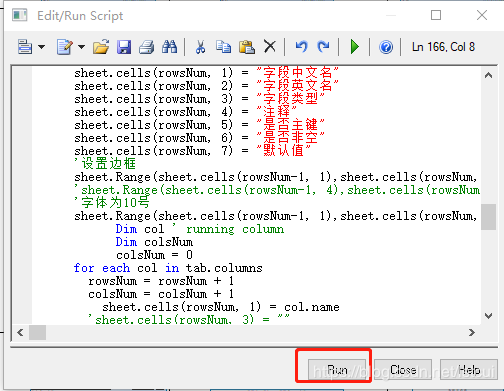504x391 pixels.
Task: Click the horizontal scrollbar thumb
Action: pos(37,332)
